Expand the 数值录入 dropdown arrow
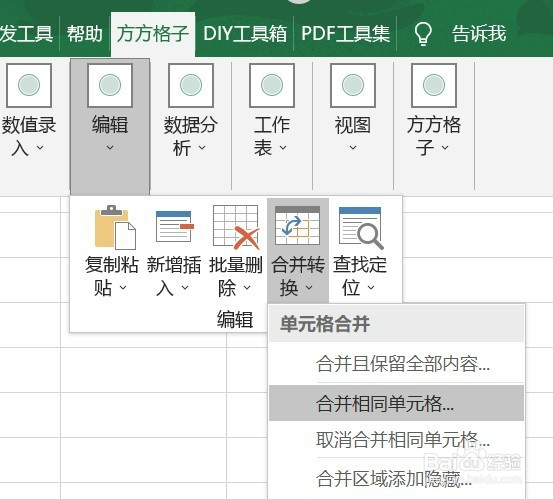The image size is (553, 499). pyautogui.click(x=40, y=147)
